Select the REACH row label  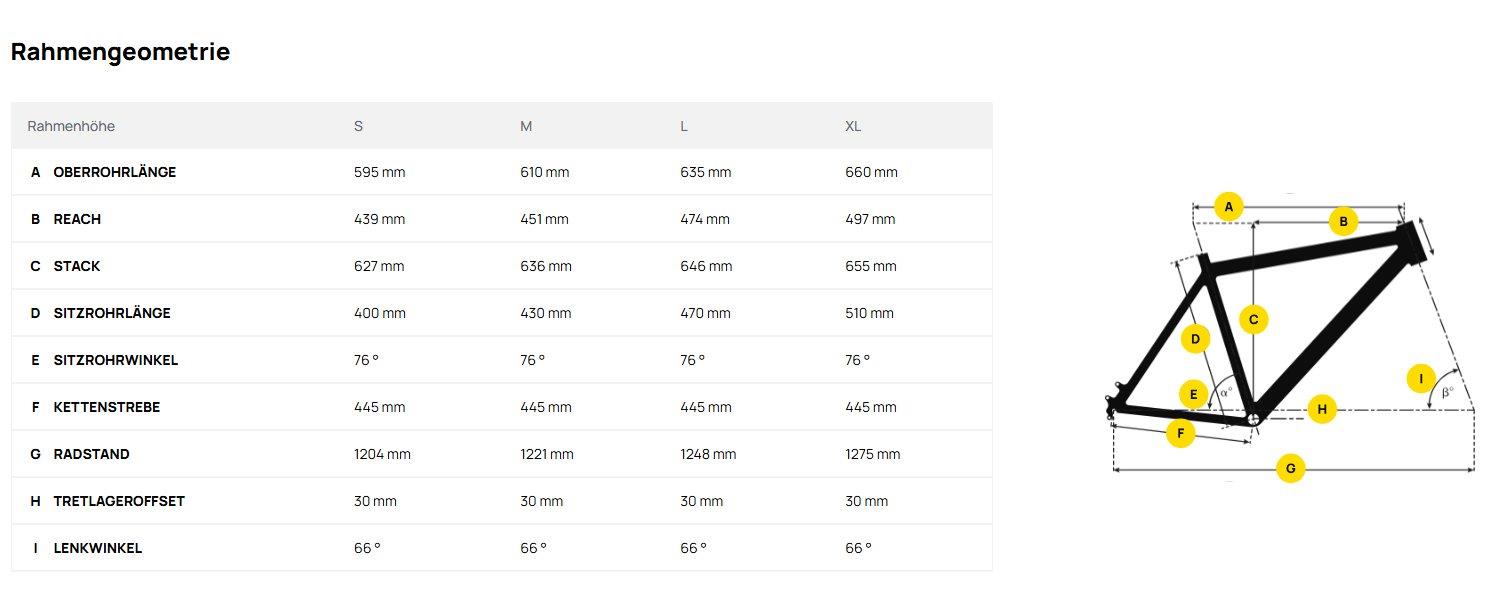coord(77,219)
